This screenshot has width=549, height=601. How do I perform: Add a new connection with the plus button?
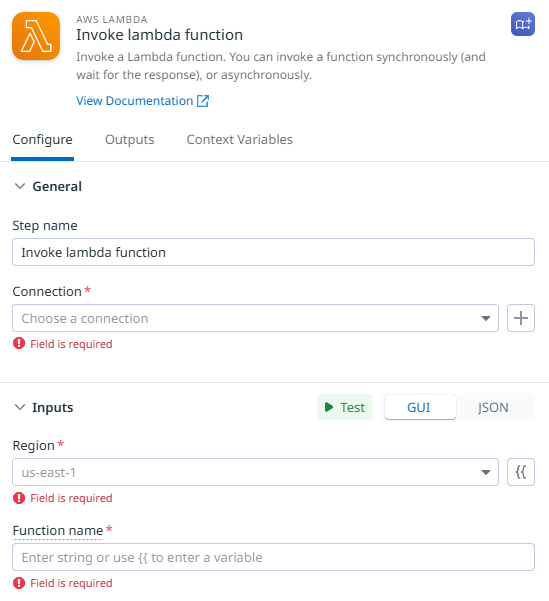[521, 318]
